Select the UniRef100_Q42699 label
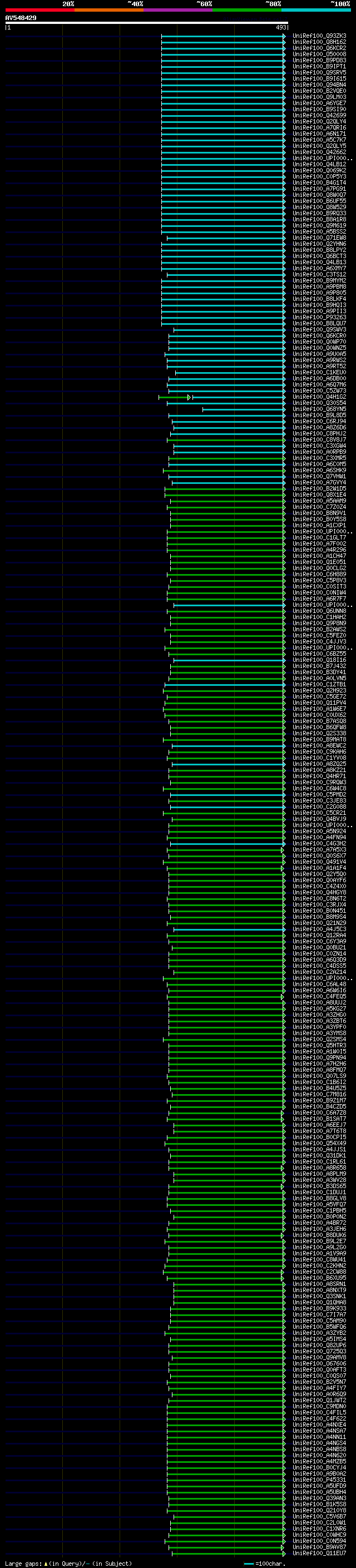 [x=319, y=116]
